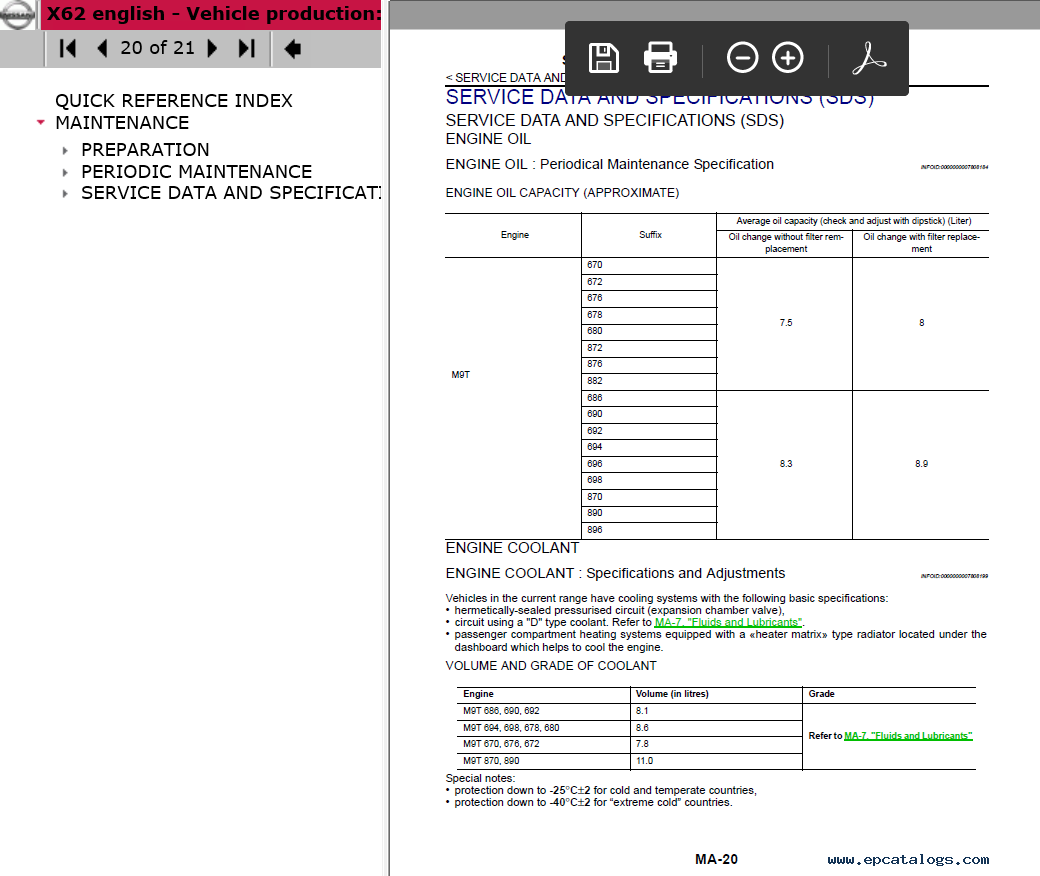1040x876 pixels.
Task: Click the blue SERVICE DATA AND SPECIFICATIONS (SDS) heading
Action: coord(660,97)
